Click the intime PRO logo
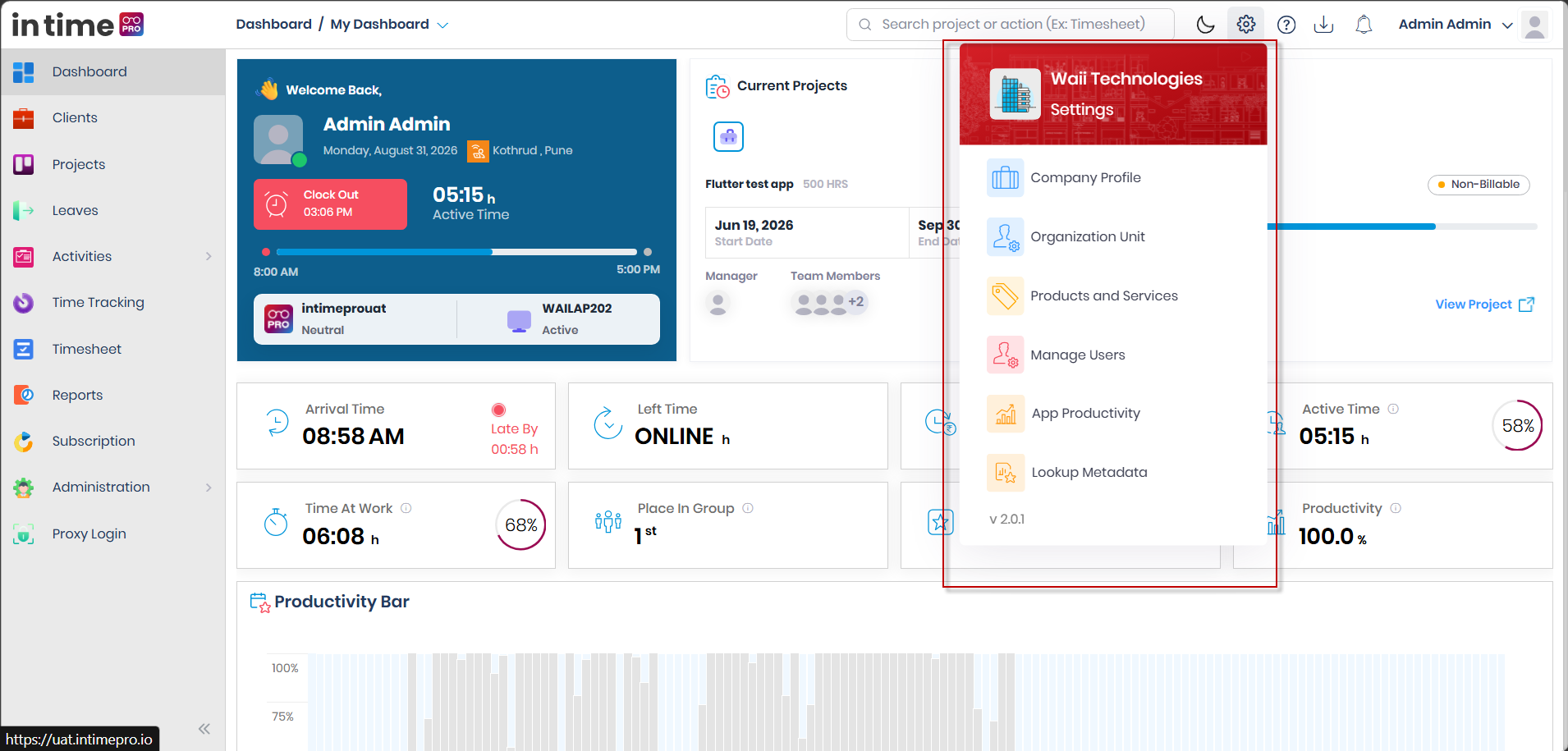The height and width of the screenshot is (751, 1568). 78,25
